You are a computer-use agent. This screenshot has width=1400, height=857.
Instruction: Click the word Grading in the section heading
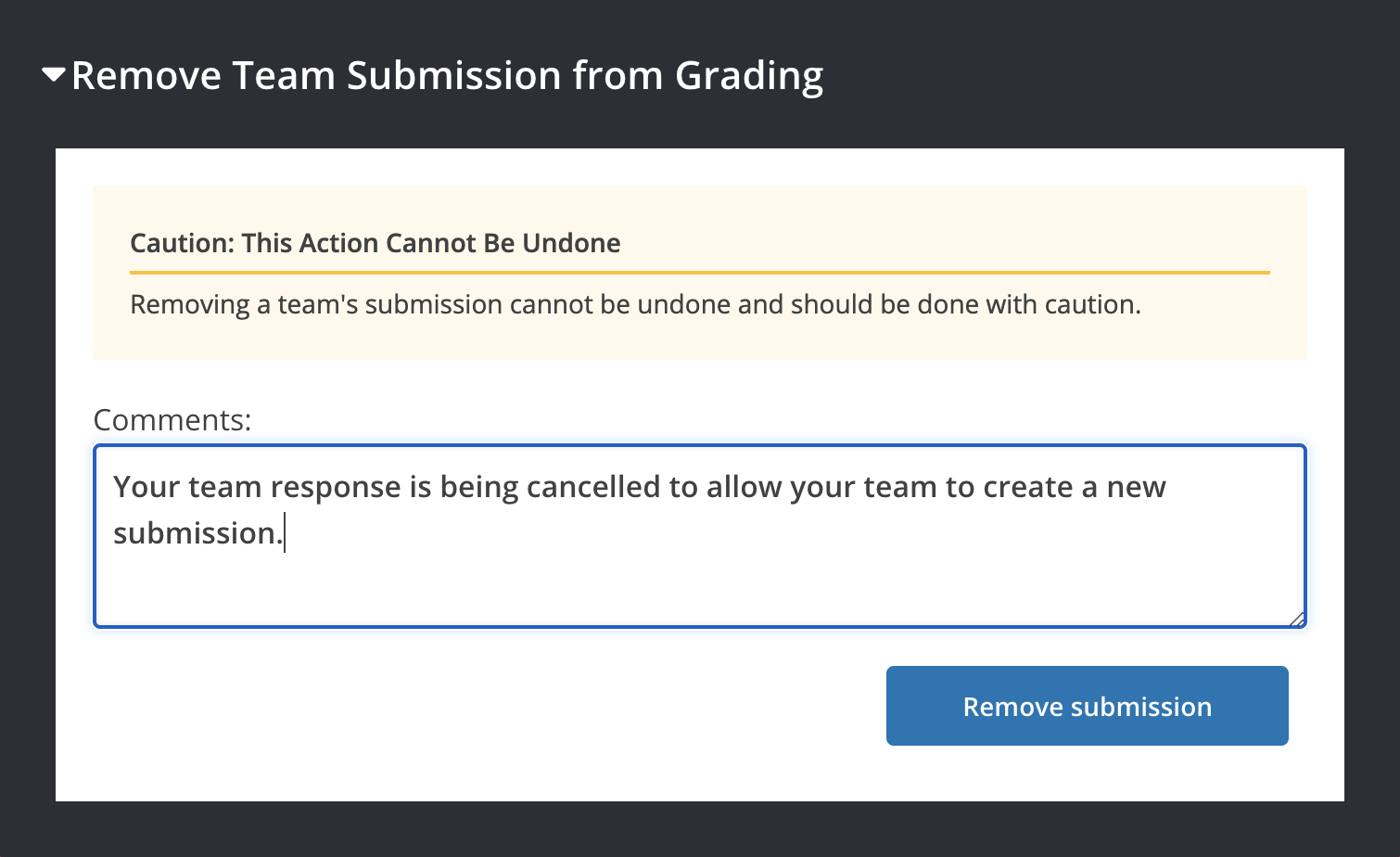tap(749, 76)
